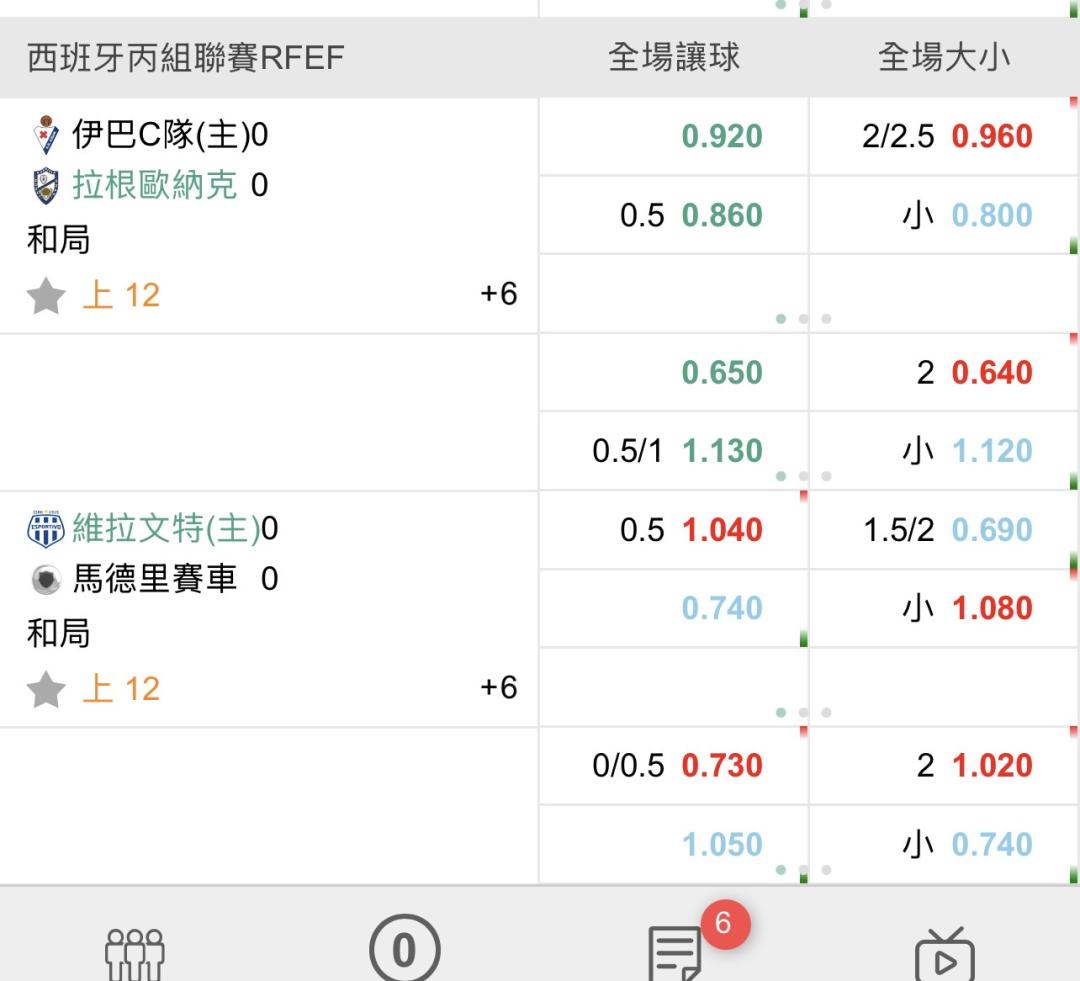Tap the 伊巴C隊 team crest icon
Image resolution: width=1080 pixels, height=981 pixels.
pyautogui.click(x=46, y=135)
